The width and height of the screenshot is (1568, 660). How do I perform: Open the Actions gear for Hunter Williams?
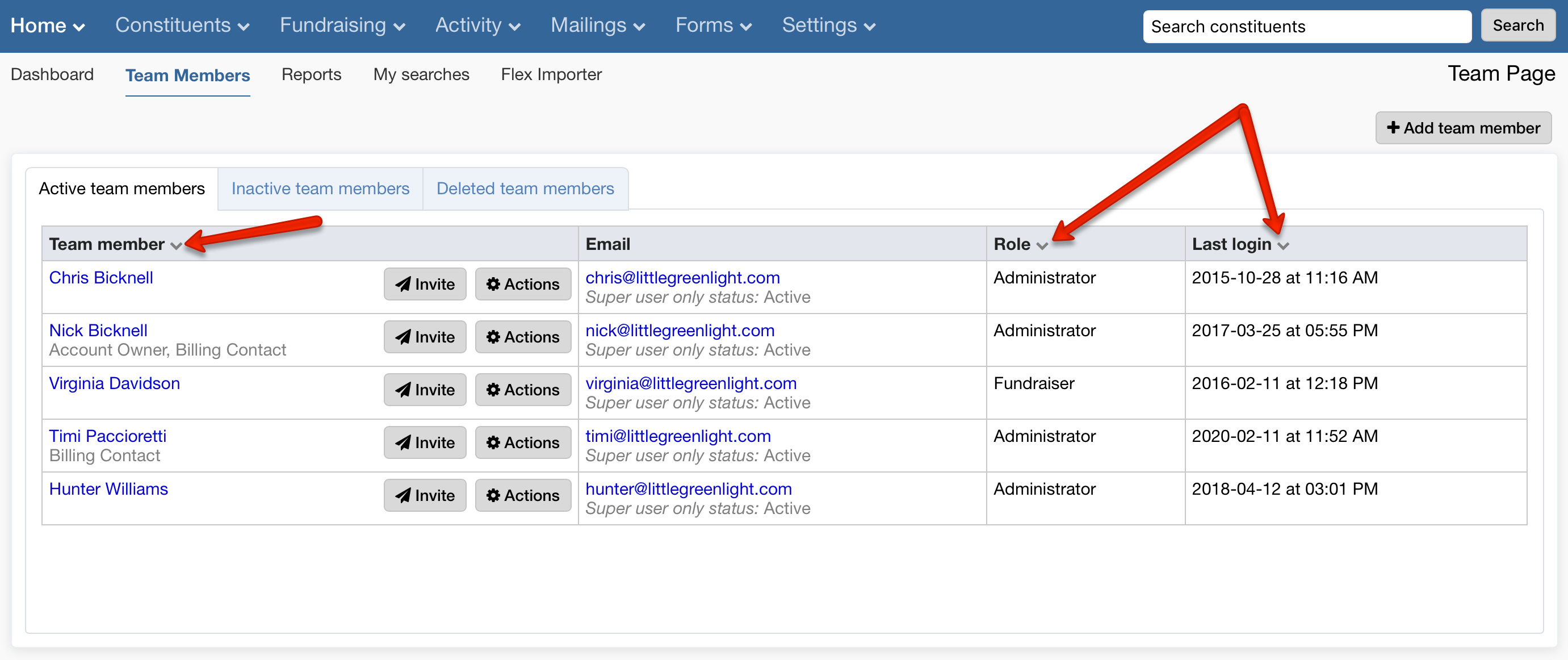pyautogui.click(x=494, y=495)
